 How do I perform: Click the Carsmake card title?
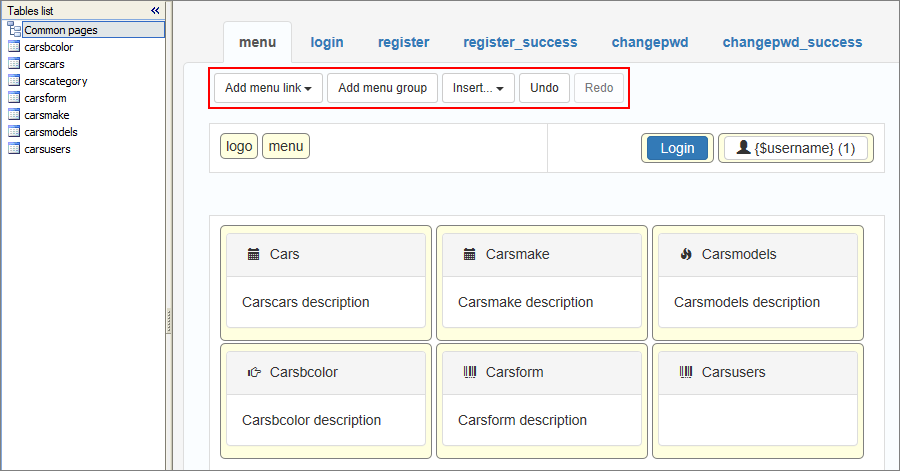[x=517, y=254]
